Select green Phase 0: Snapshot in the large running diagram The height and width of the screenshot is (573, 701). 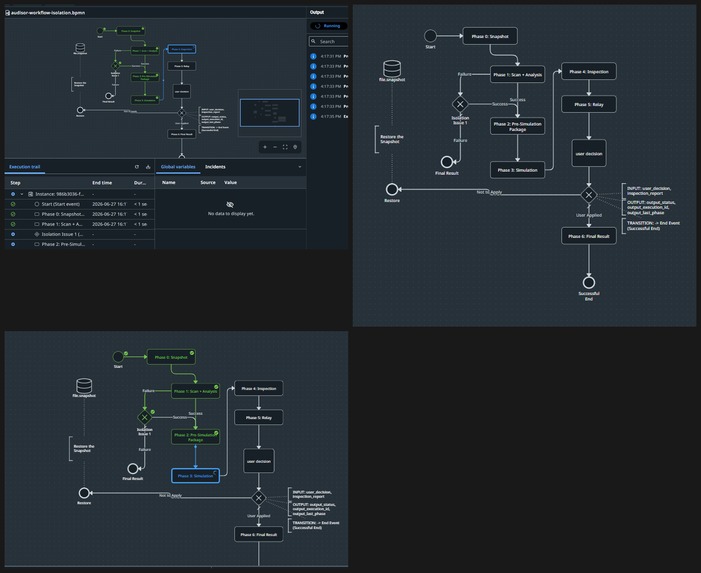[171, 357]
